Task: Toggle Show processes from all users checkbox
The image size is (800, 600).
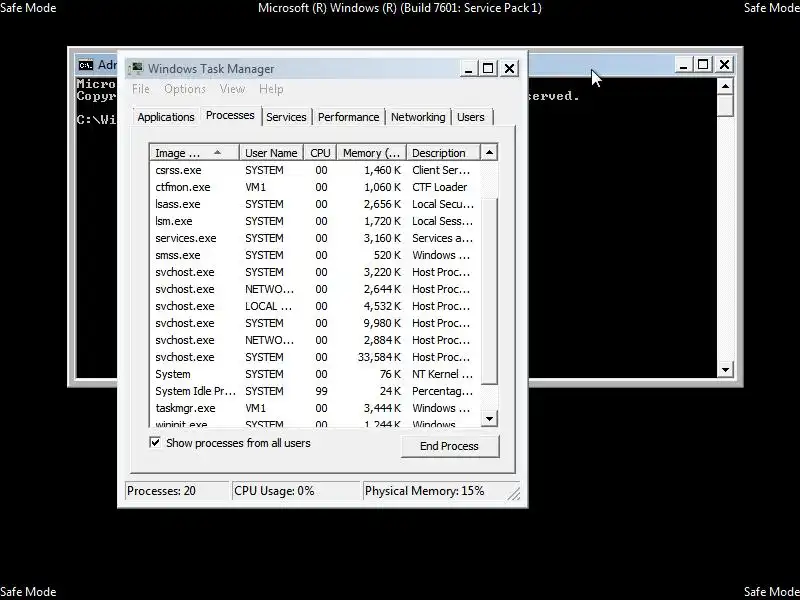Action: (x=155, y=442)
